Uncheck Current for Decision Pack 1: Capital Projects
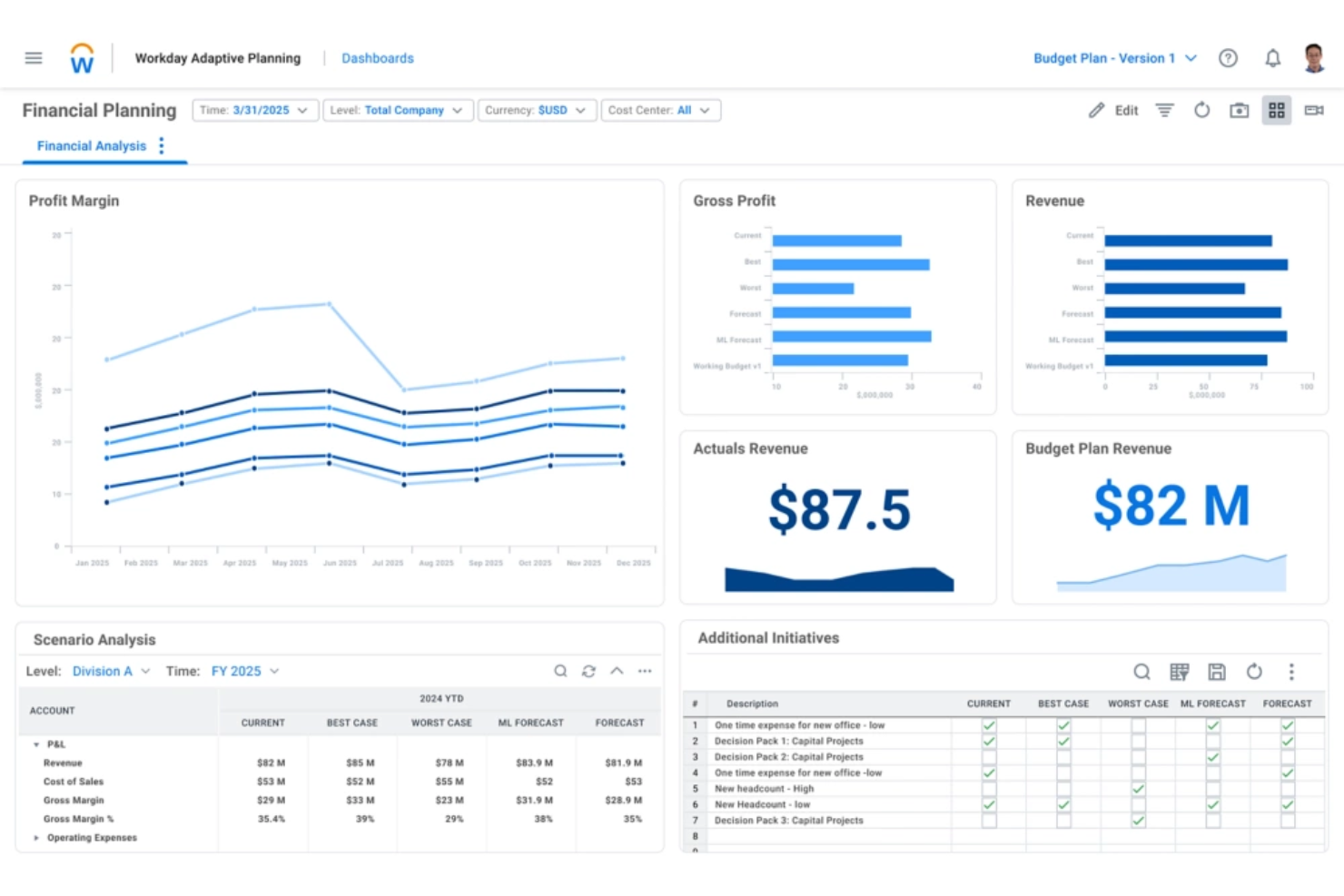This screenshot has height=896, width=1344. [x=988, y=741]
